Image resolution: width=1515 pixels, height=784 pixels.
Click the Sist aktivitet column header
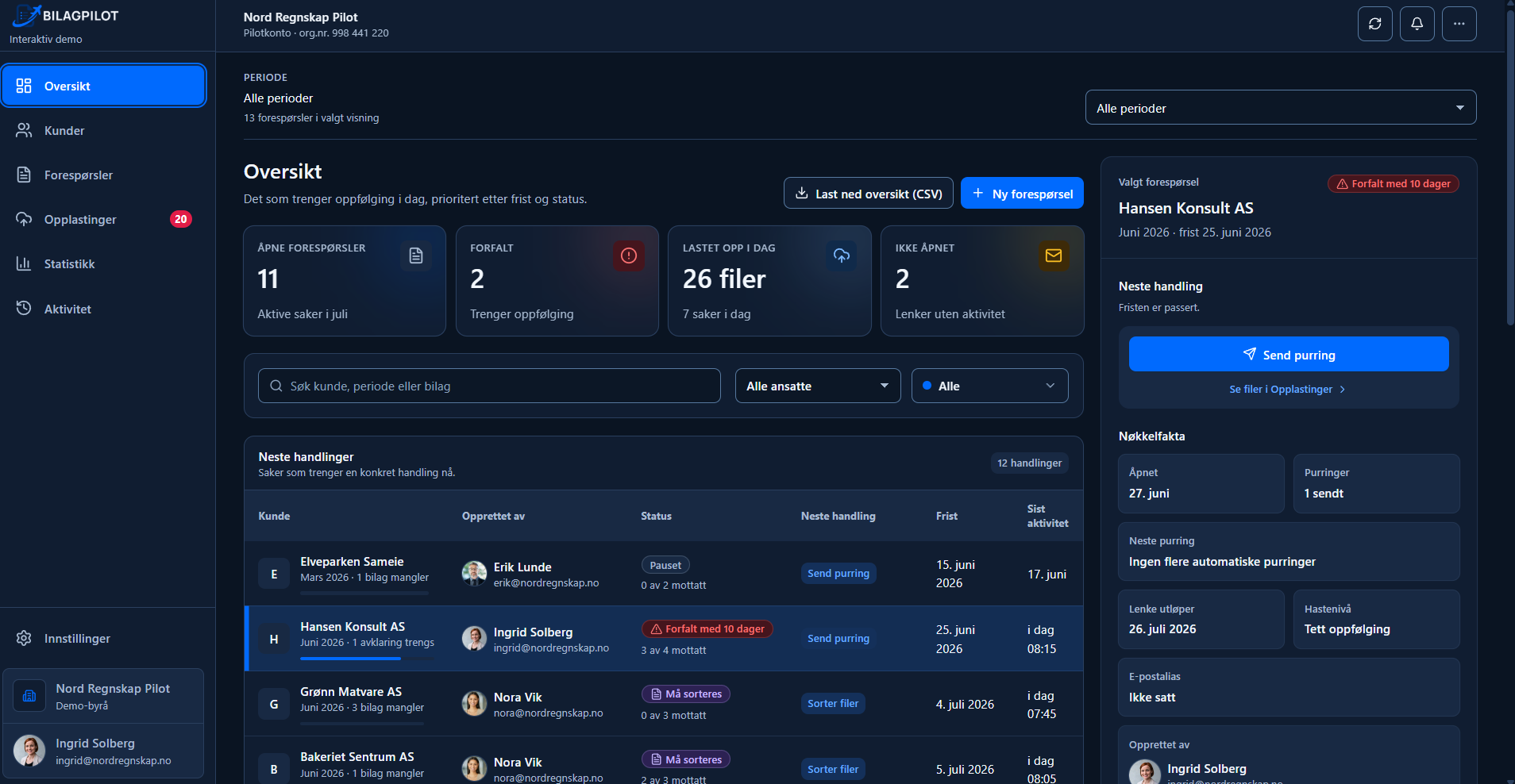point(1047,516)
